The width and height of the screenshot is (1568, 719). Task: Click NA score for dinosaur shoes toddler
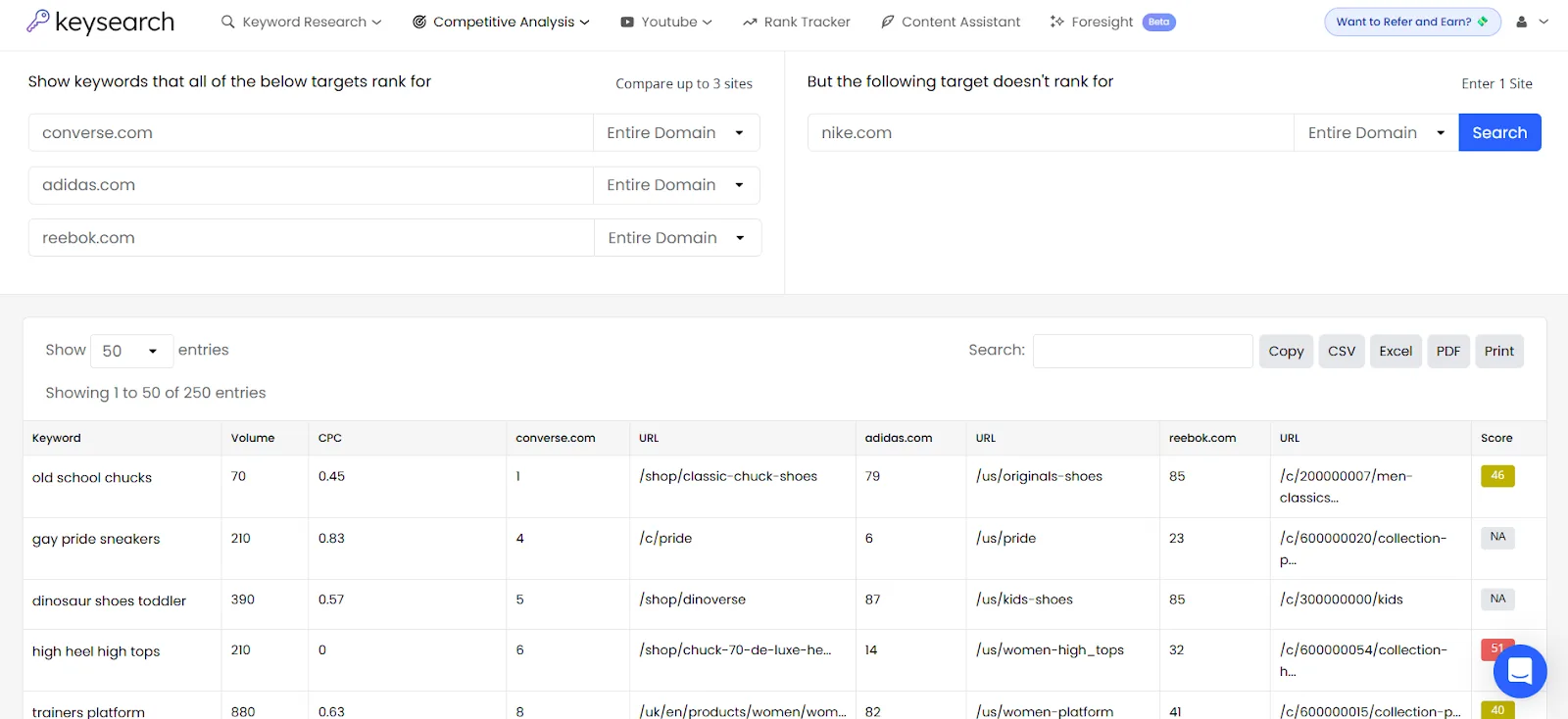[1497, 599]
